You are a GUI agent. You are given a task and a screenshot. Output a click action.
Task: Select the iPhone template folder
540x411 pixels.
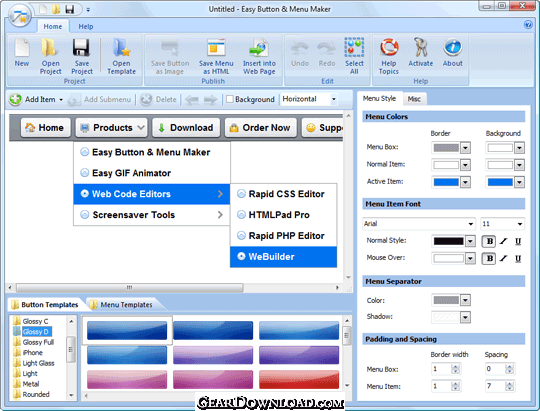tap(28, 352)
